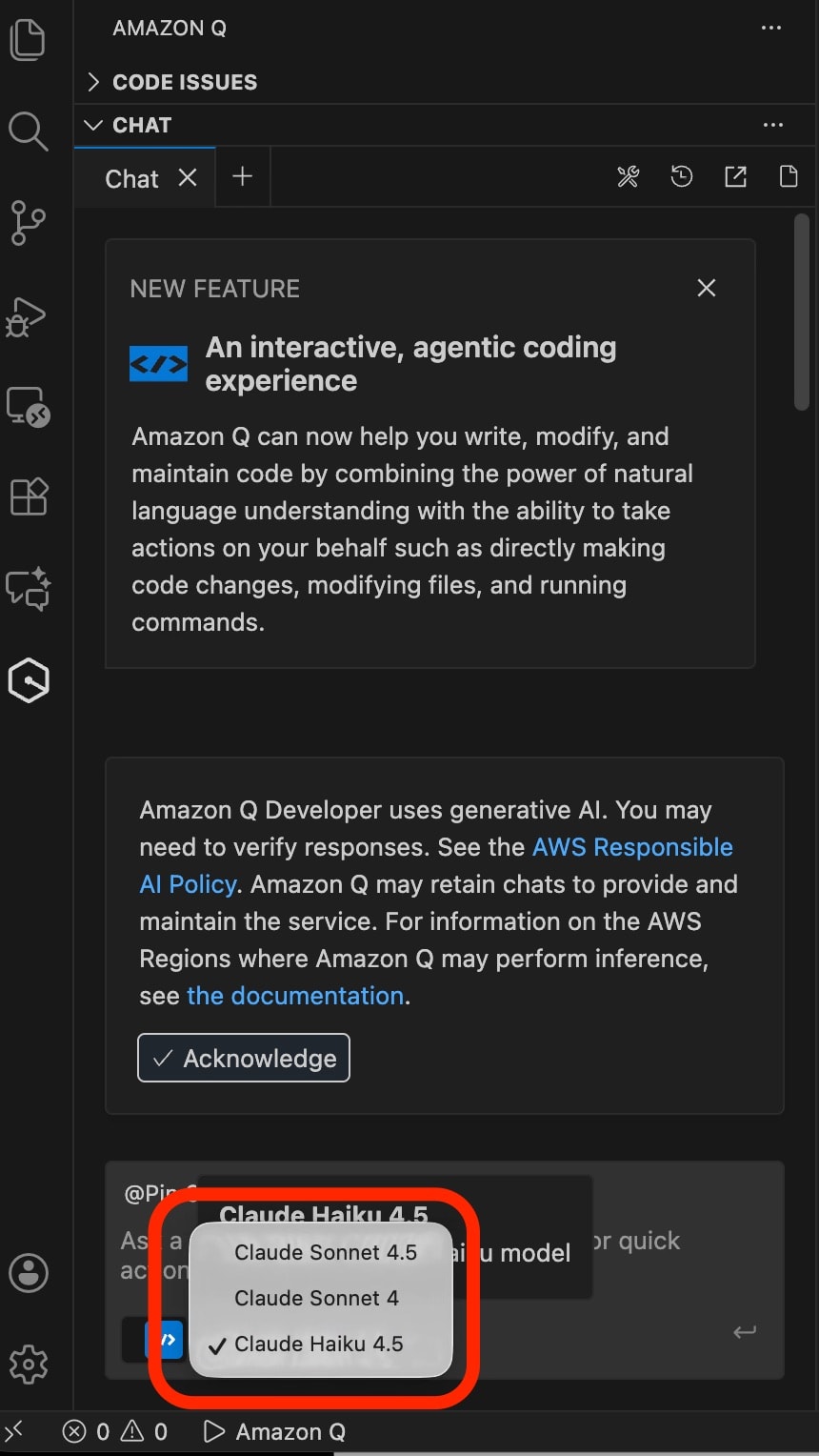Pick Claude Sonnet 4 from list

[x=316, y=1299]
